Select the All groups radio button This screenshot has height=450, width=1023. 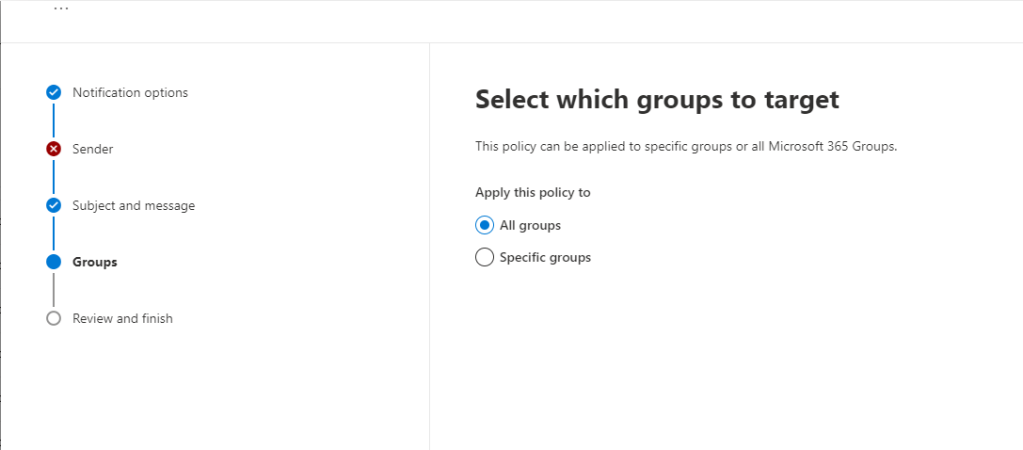click(484, 225)
